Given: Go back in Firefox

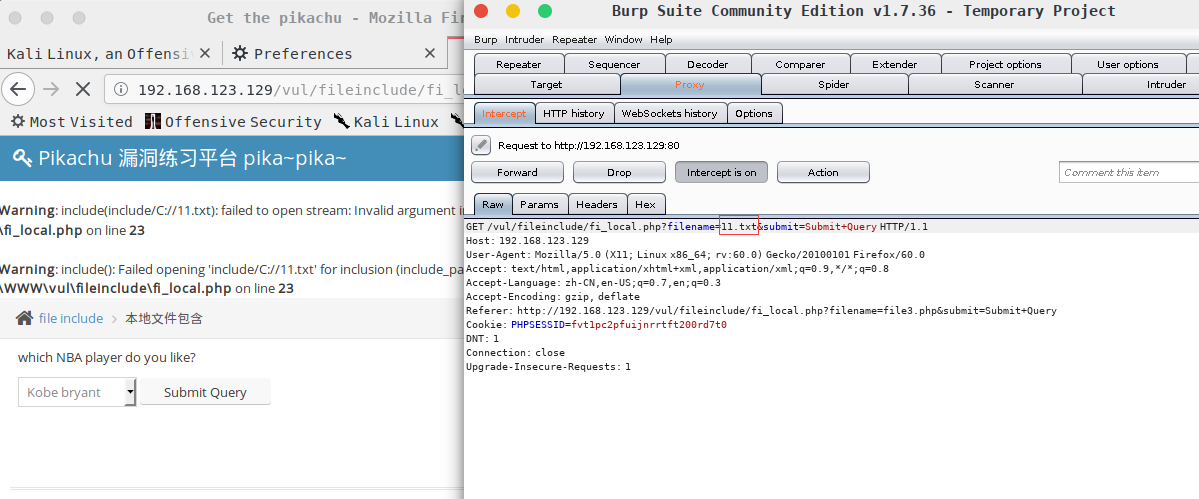Looking at the screenshot, I should [x=17, y=90].
